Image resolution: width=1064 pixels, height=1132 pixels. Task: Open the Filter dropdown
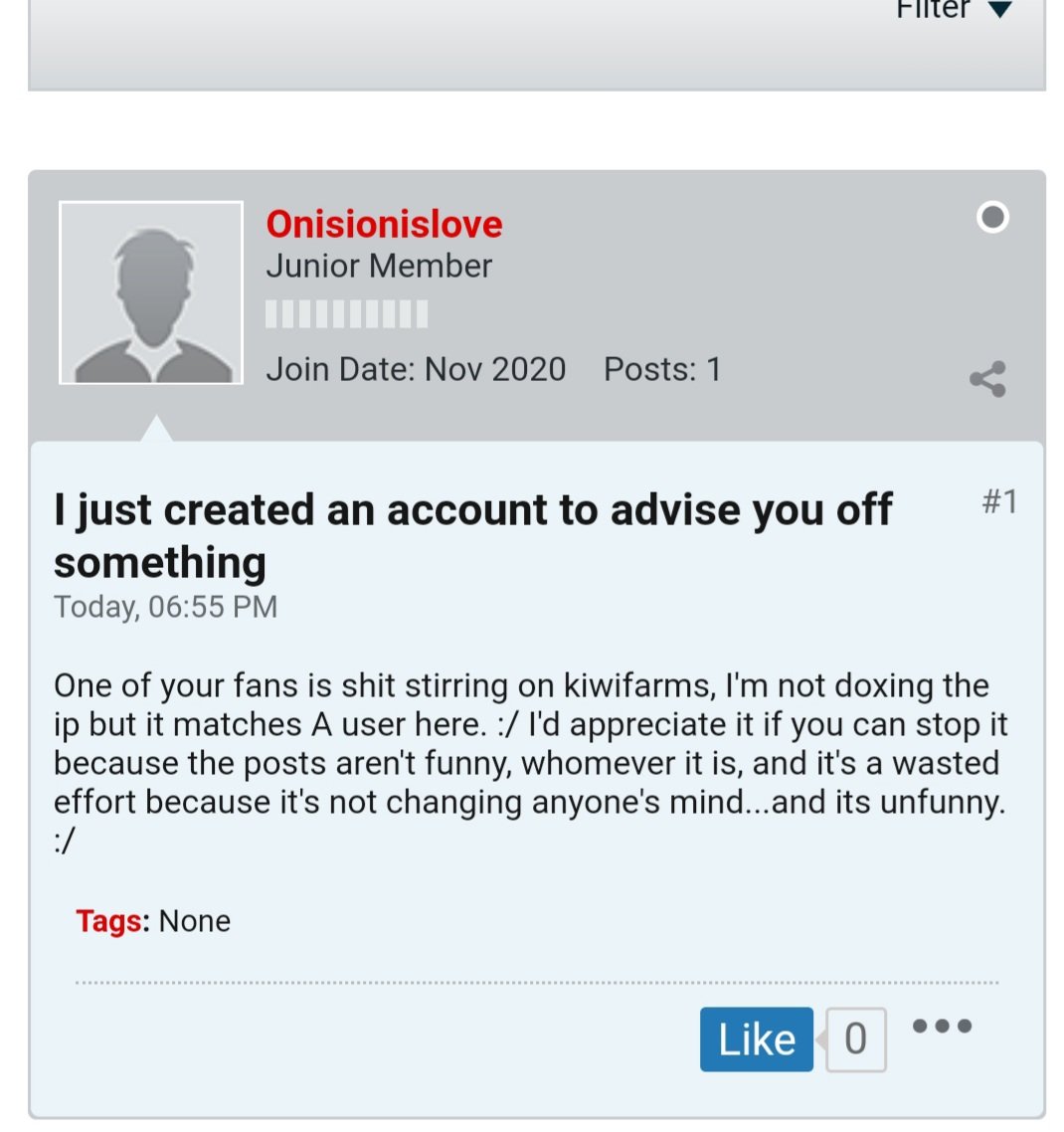pyautogui.click(x=954, y=9)
